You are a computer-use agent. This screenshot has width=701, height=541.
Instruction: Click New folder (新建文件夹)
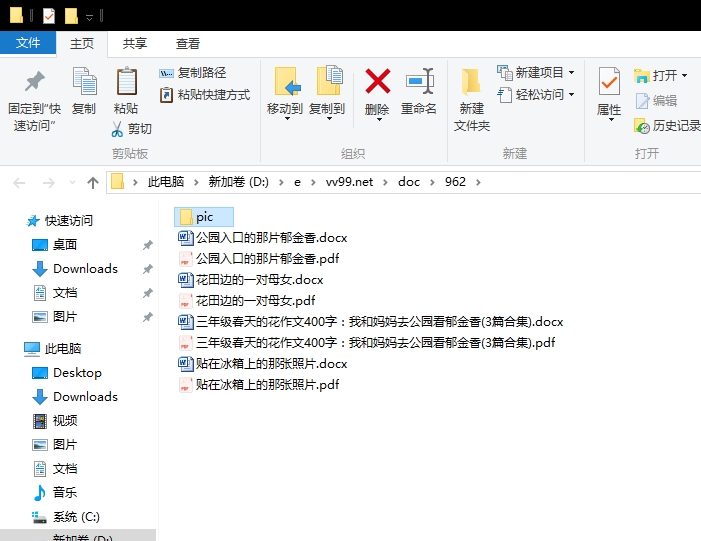pos(472,99)
